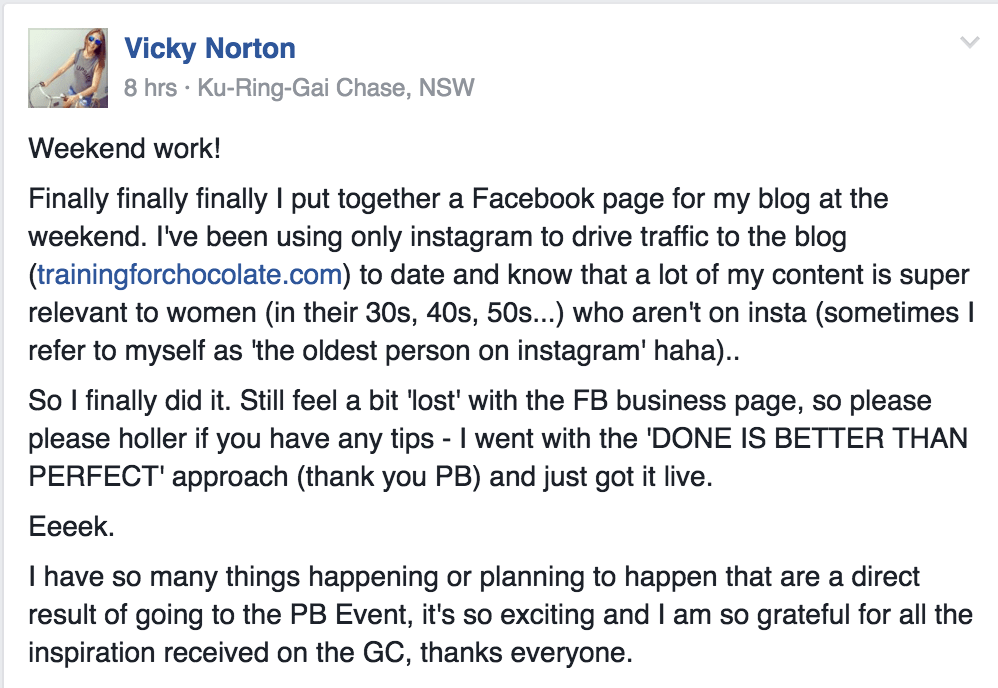Screen dimensions: 998x688
Task: Click the '8 hrs' post timestamp
Action: [150, 88]
